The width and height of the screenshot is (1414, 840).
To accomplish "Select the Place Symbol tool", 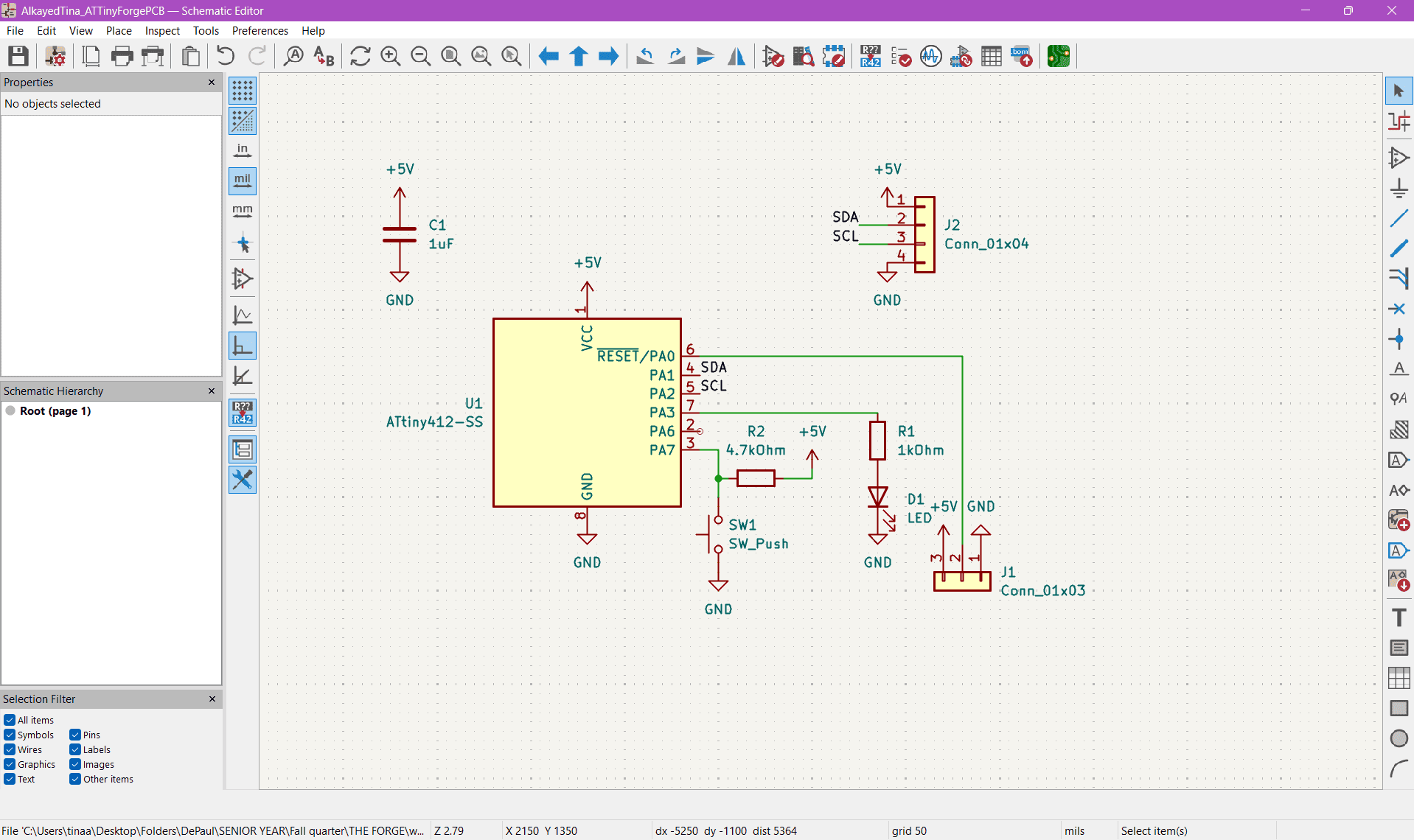I will click(1399, 158).
